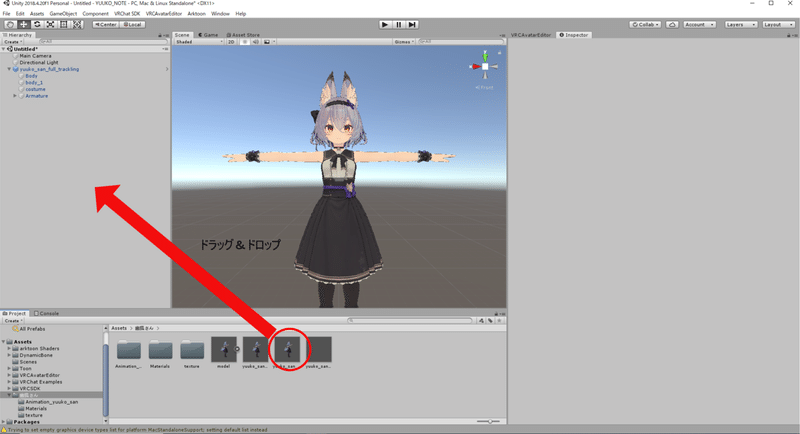Image resolution: width=800 pixels, height=434 pixels.
Task: Select the combined Transform tool
Action: (77, 24)
